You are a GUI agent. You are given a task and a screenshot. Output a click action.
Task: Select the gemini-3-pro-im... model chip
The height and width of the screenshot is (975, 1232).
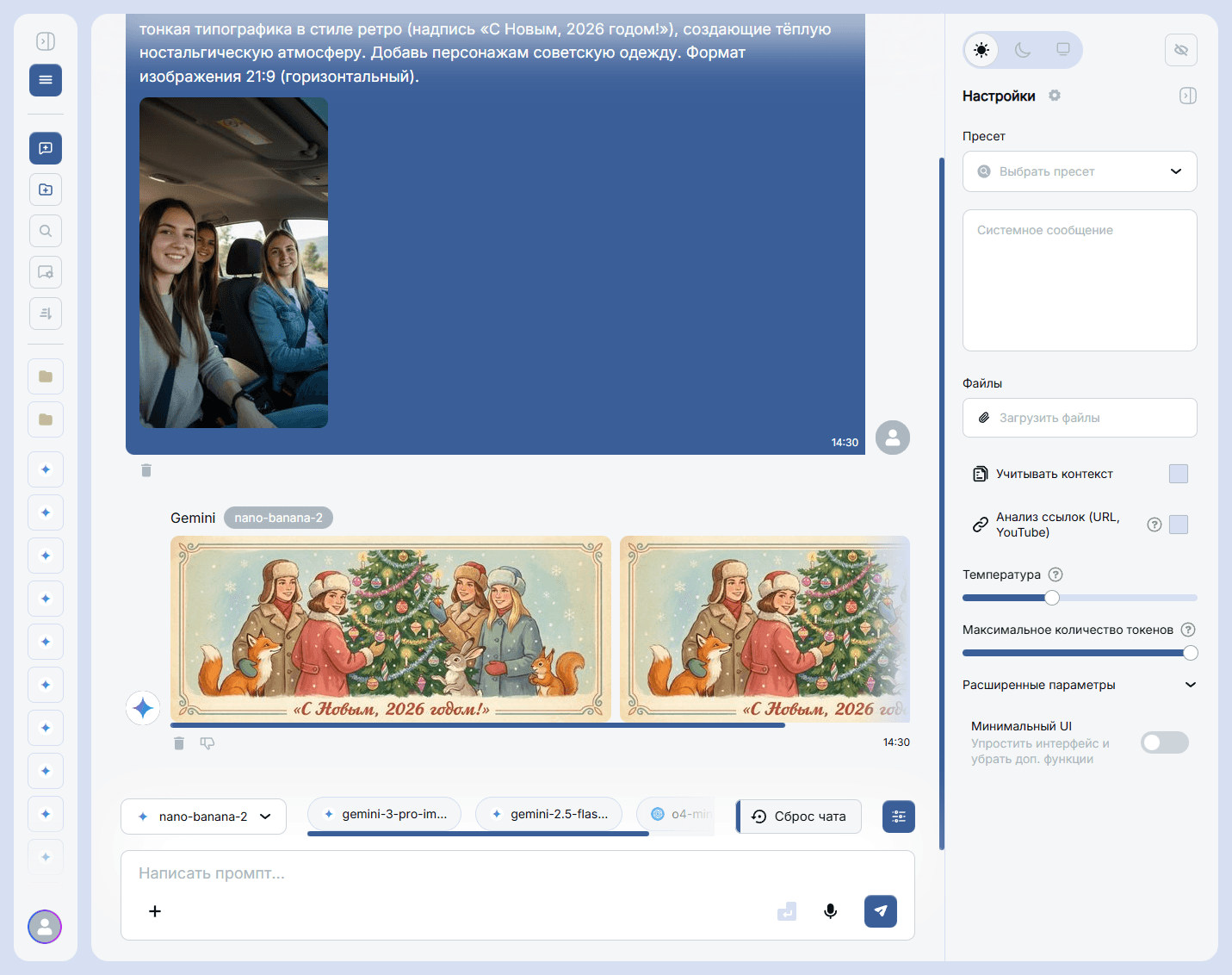(x=385, y=814)
